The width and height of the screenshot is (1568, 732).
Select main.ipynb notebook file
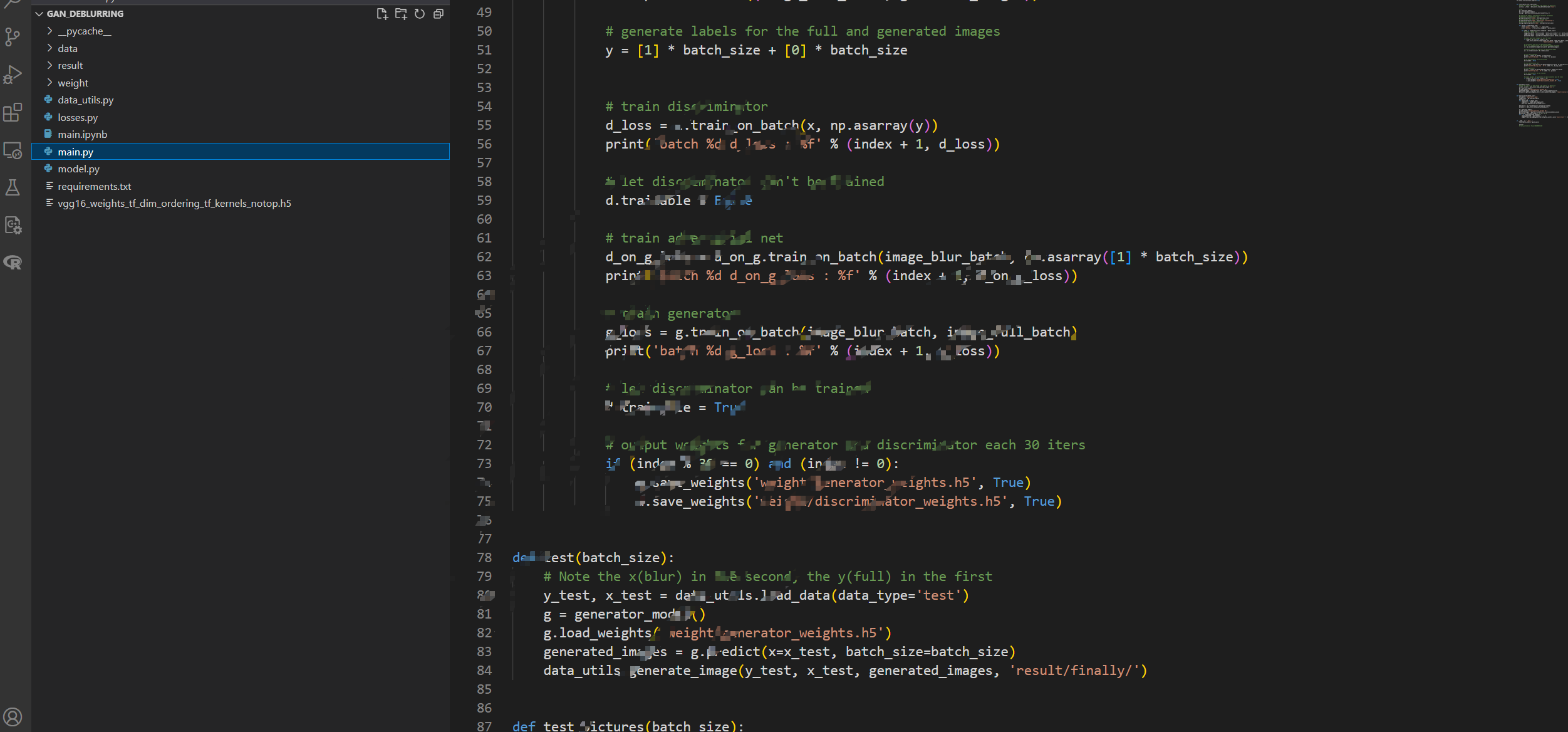click(x=82, y=134)
